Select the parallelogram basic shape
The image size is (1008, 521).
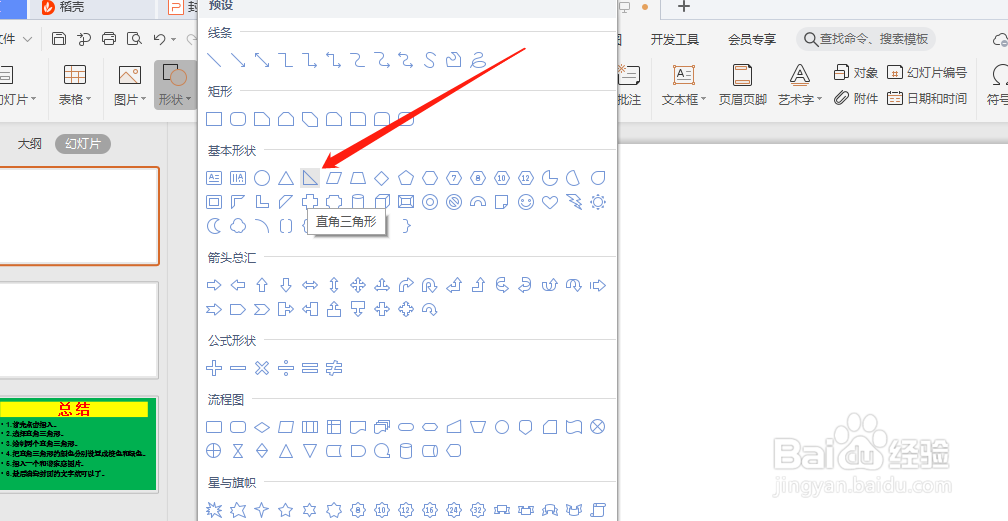pos(334,178)
